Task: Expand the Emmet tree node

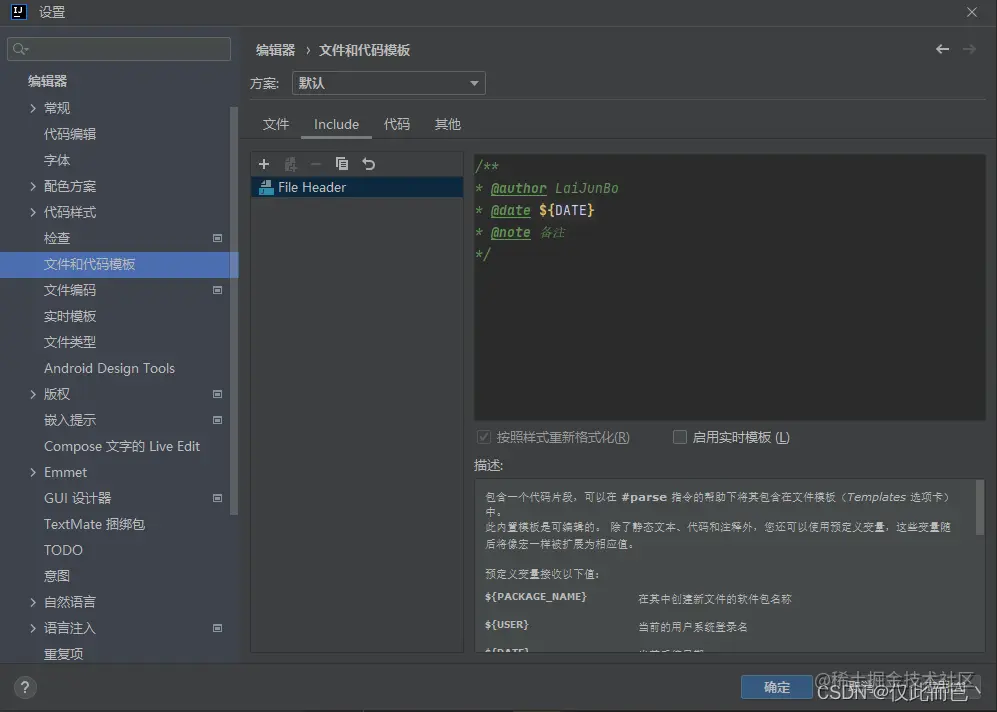Action: [x=33, y=472]
